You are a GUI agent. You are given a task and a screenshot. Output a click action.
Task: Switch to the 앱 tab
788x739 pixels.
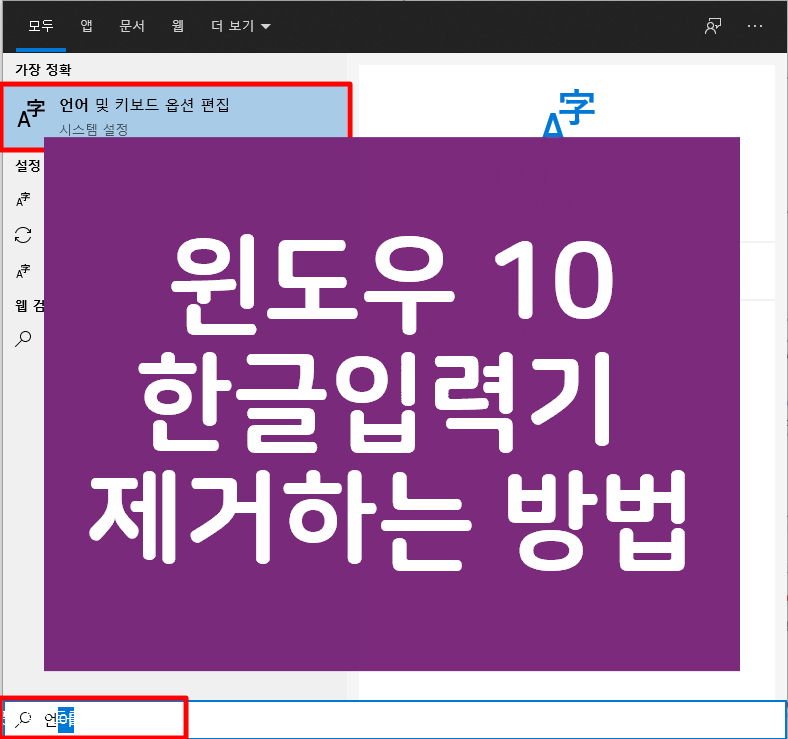click(86, 26)
